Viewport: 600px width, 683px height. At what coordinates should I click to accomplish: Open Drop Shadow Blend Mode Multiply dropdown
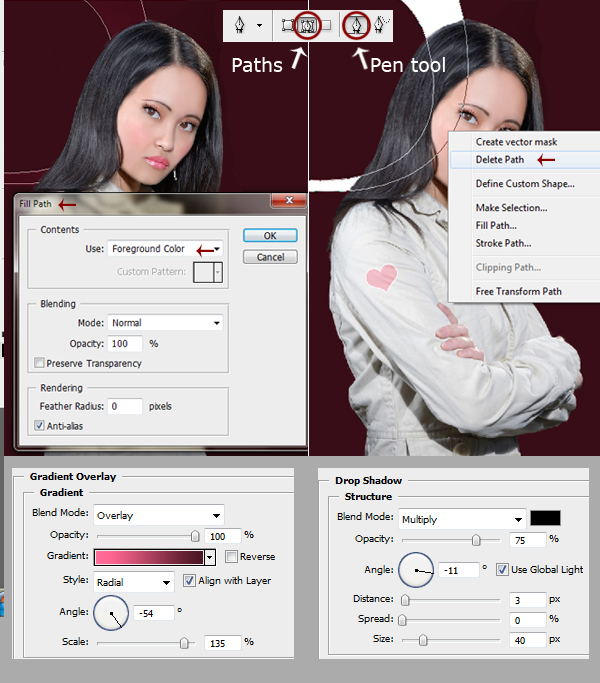[462, 519]
